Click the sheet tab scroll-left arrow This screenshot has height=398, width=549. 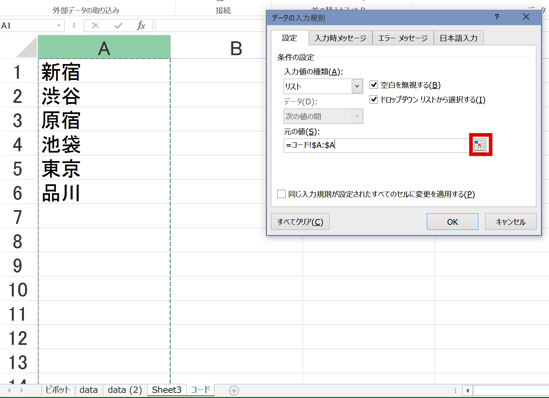pyautogui.click(x=9, y=390)
